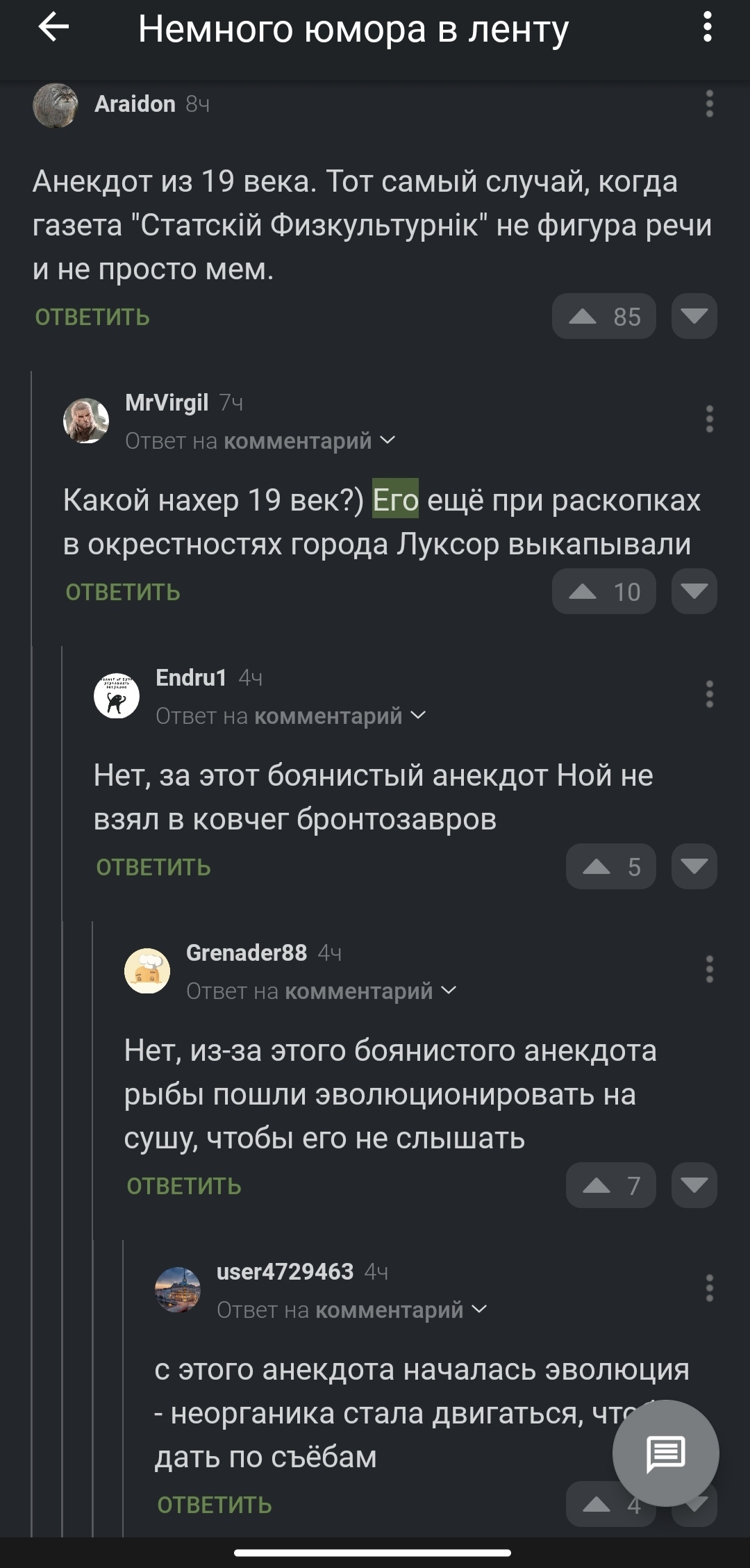Screen dimensions: 750x1568
Task: Downvote Endru1's comment
Action: coord(694,867)
